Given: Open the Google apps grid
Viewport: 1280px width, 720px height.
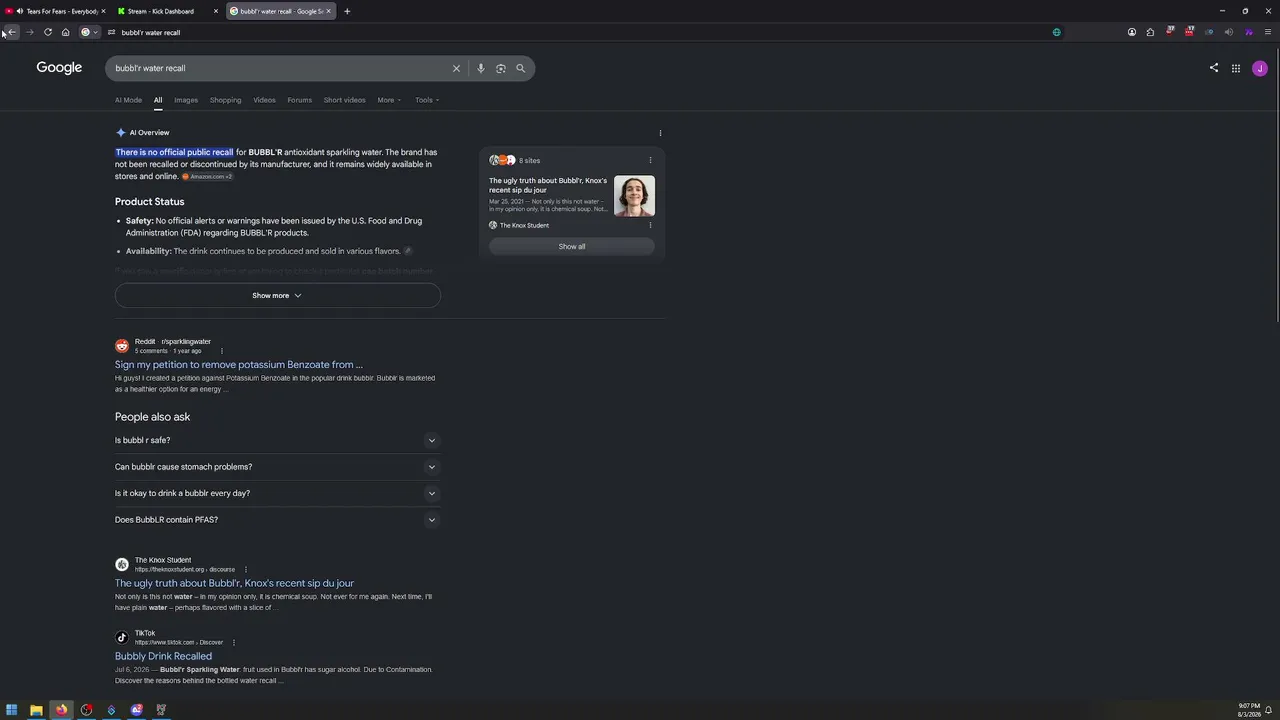Looking at the screenshot, I should click(x=1236, y=68).
